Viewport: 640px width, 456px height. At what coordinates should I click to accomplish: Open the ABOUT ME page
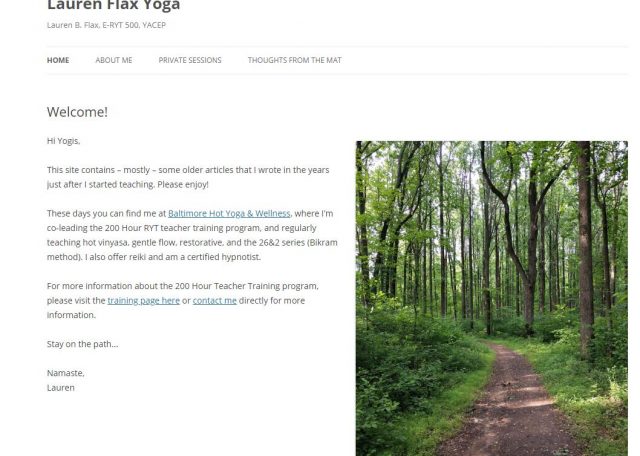pyautogui.click(x=114, y=60)
